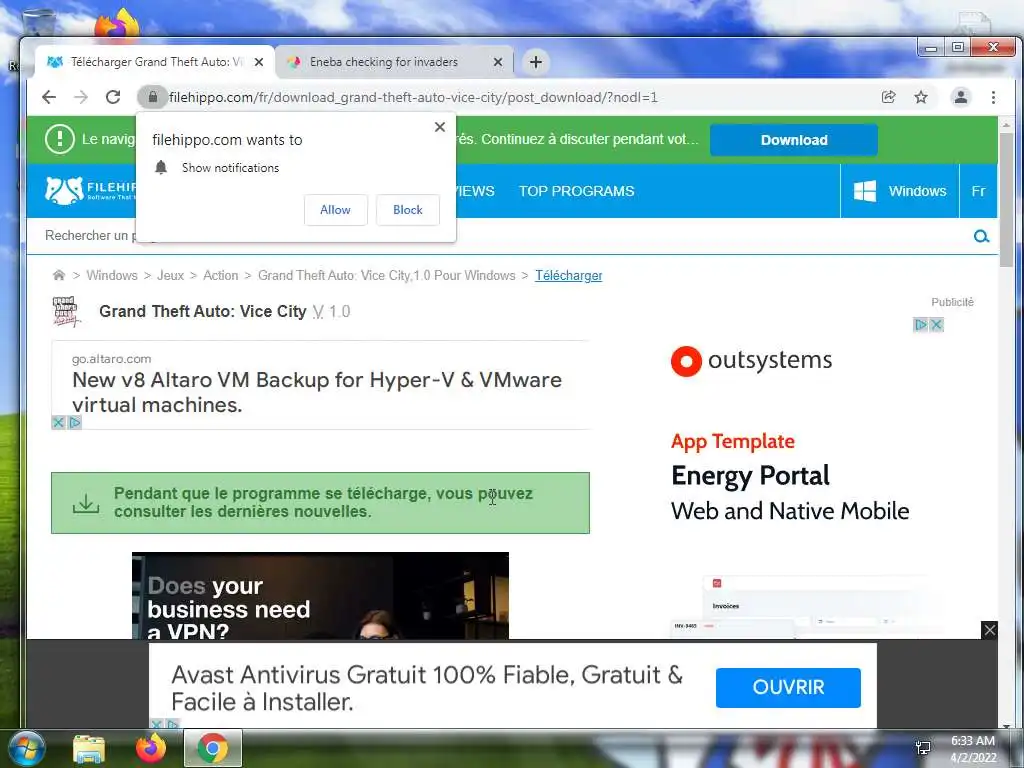Select the Télécharger Grand Theft Auto tab
Viewport: 1024px width, 768px height.
154,62
